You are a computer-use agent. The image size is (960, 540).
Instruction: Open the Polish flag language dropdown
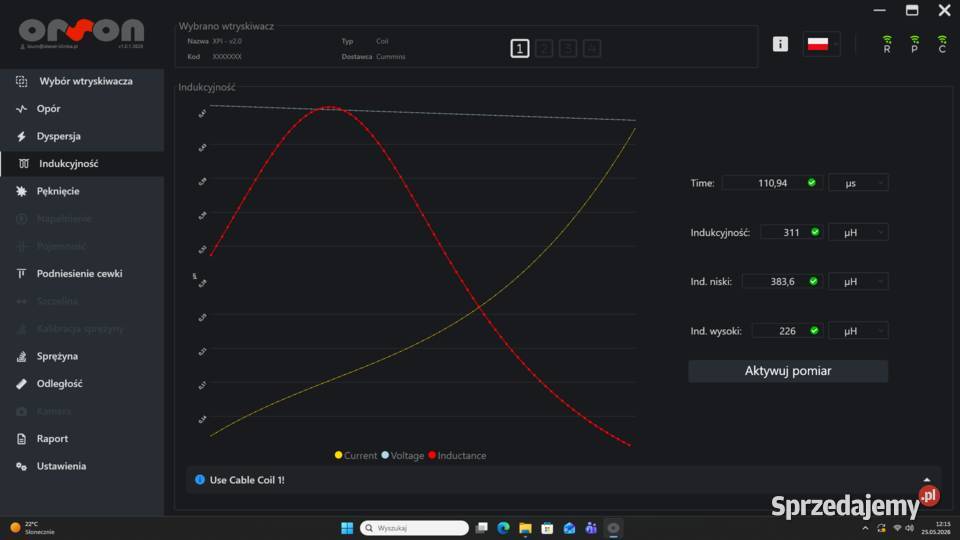tap(822, 44)
